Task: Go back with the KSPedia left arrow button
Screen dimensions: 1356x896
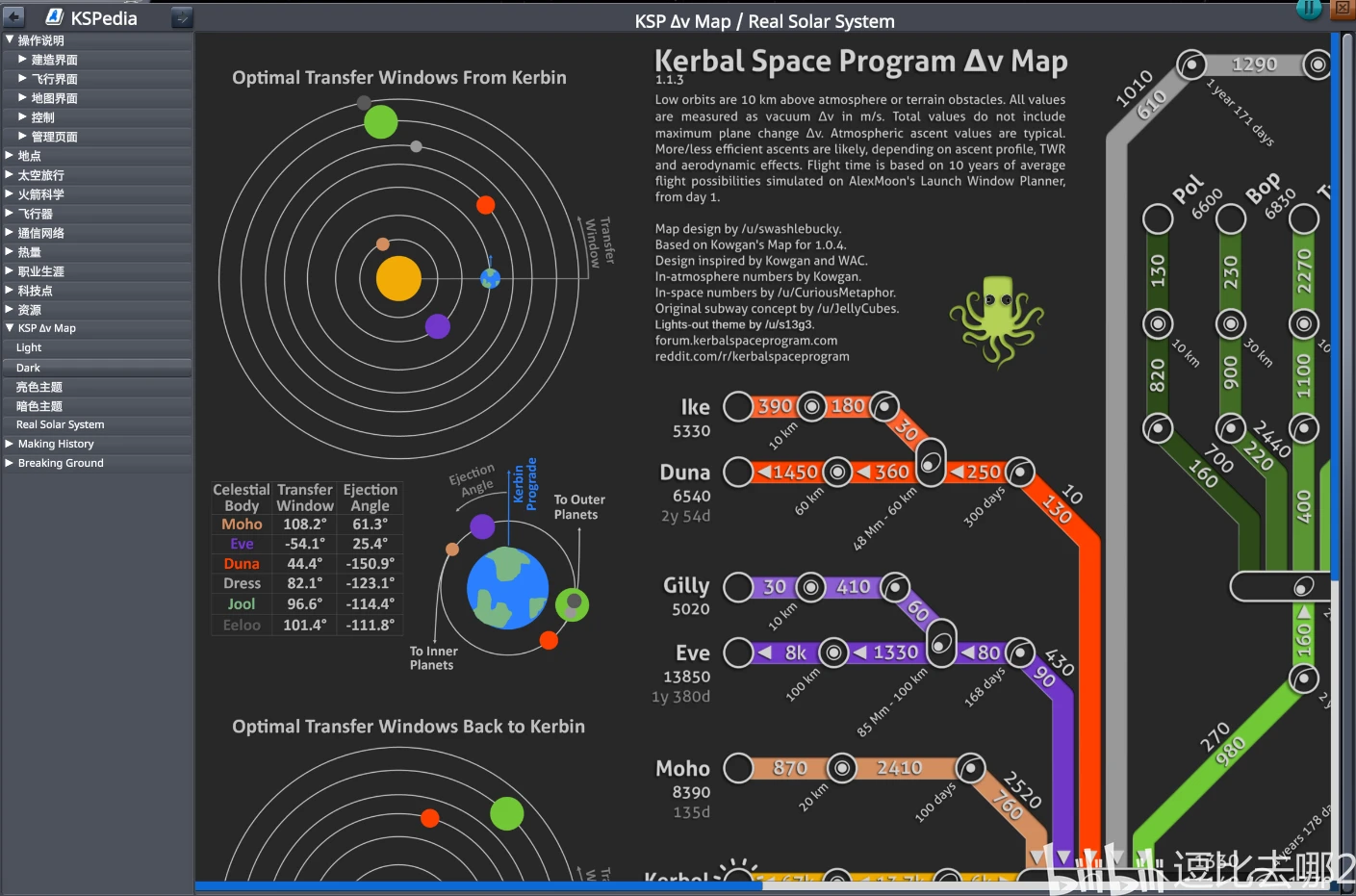Action: [13, 17]
